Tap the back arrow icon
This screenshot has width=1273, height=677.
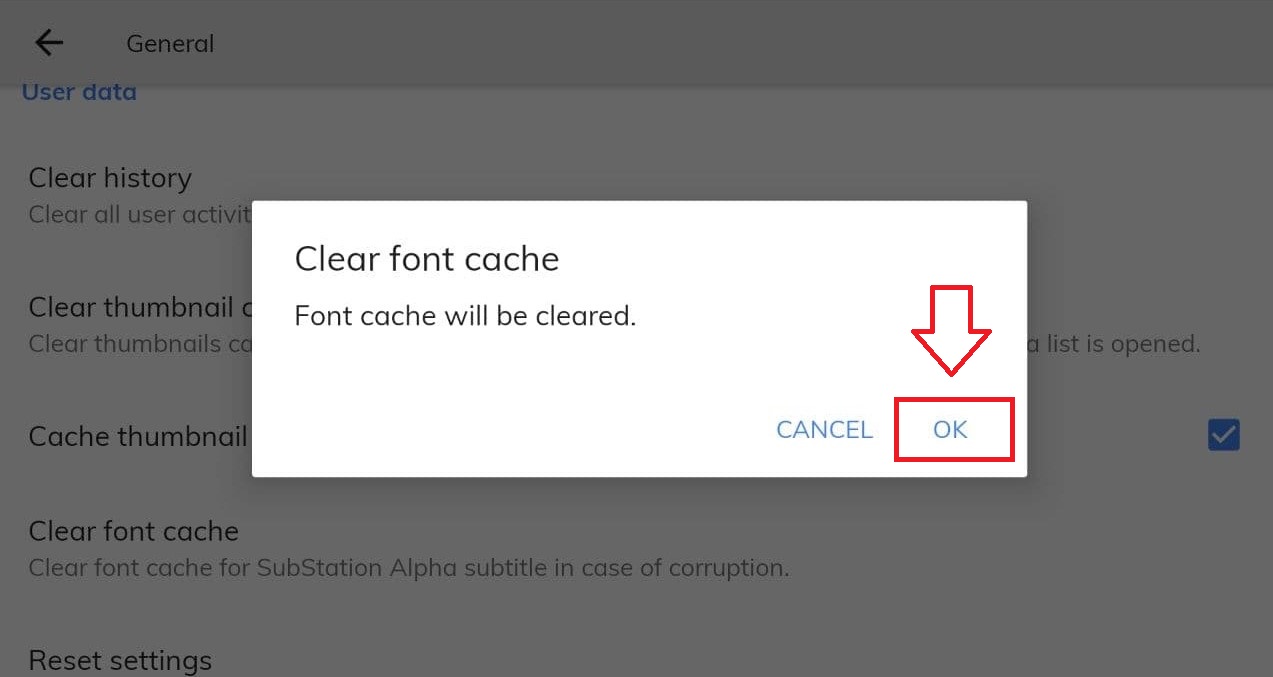click(48, 43)
